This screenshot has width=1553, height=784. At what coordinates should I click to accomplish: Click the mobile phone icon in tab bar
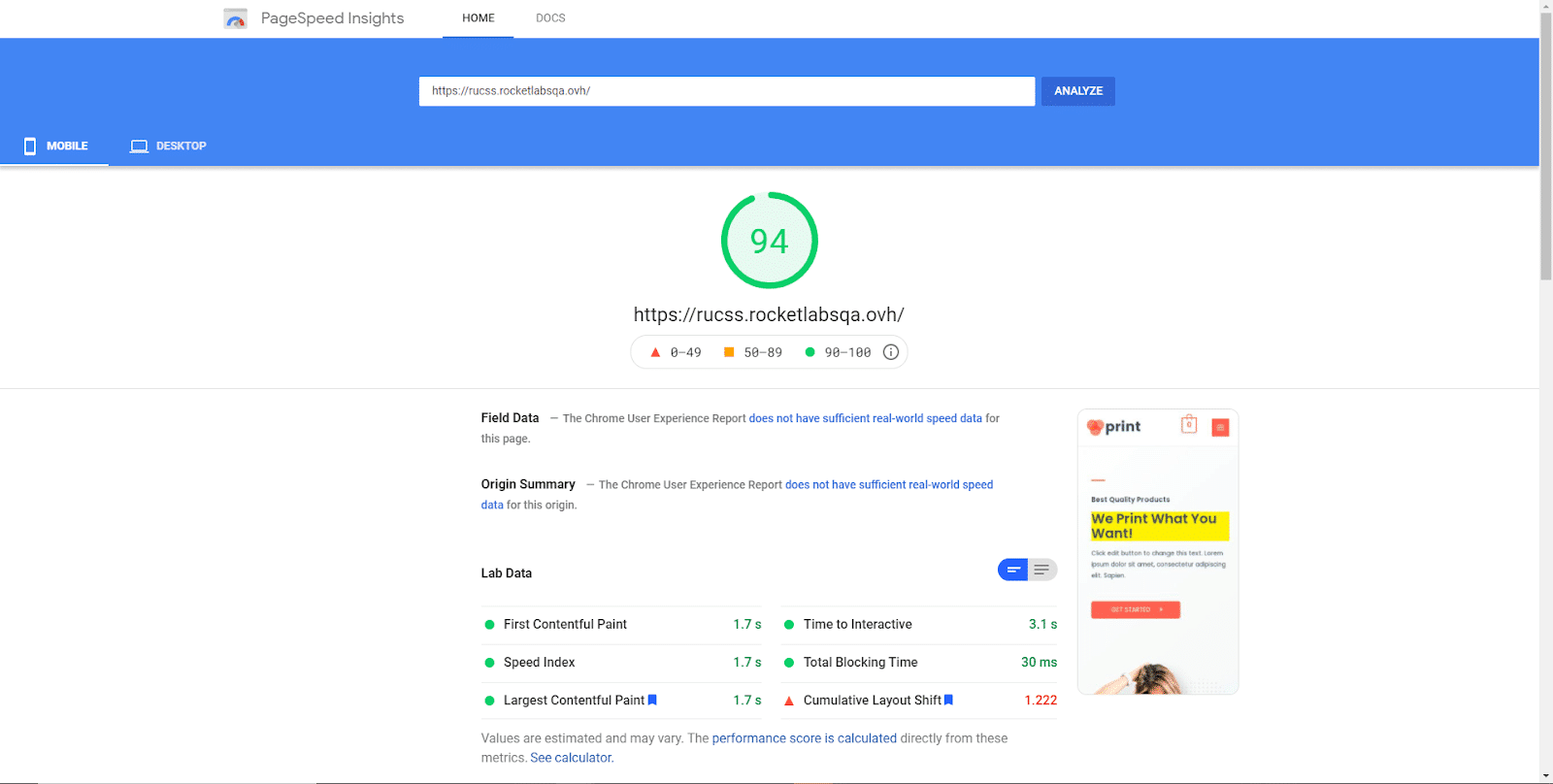click(30, 146)
